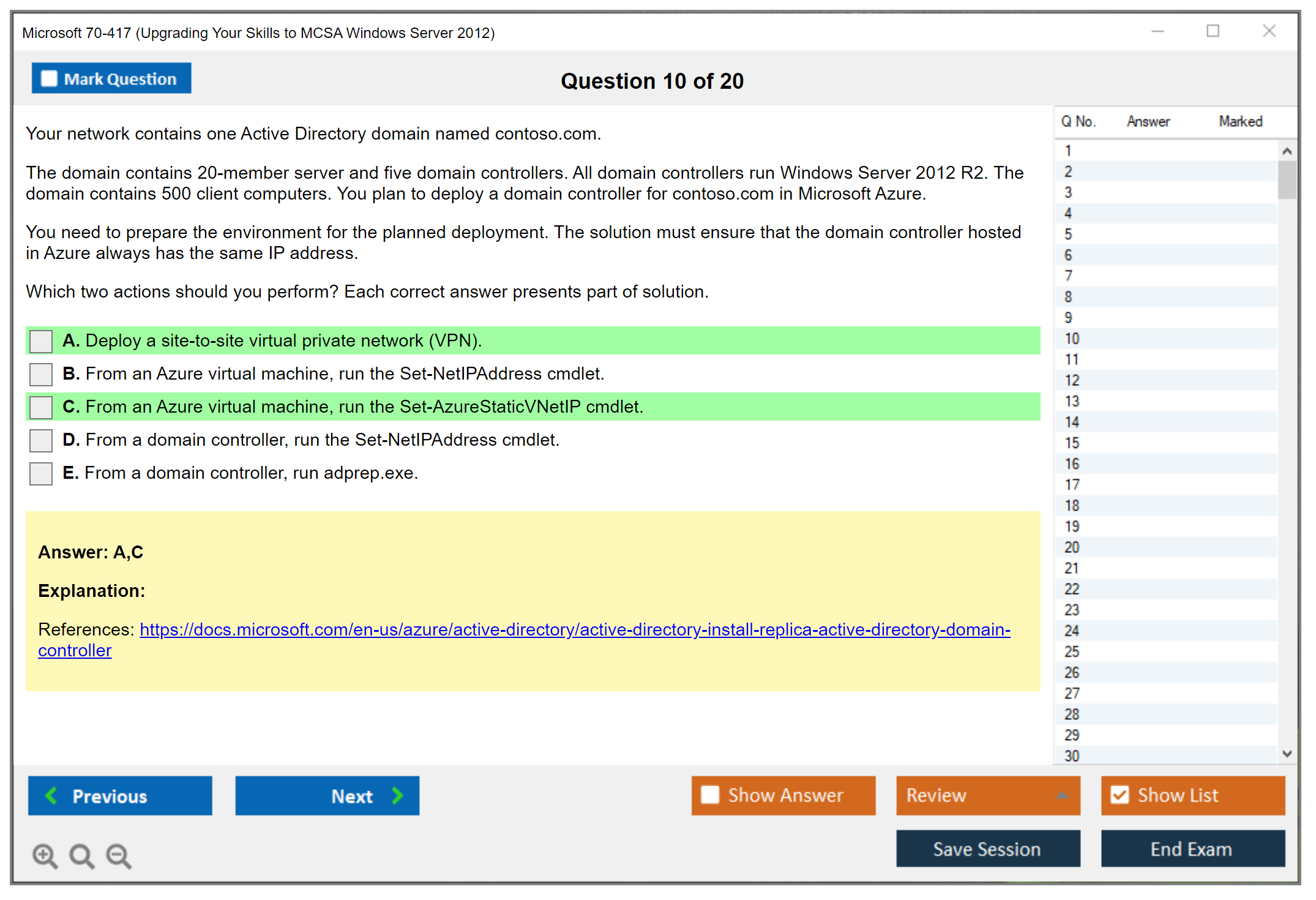Minimize the exam window
The image size is (1316, 900).
coord(1157,31)
